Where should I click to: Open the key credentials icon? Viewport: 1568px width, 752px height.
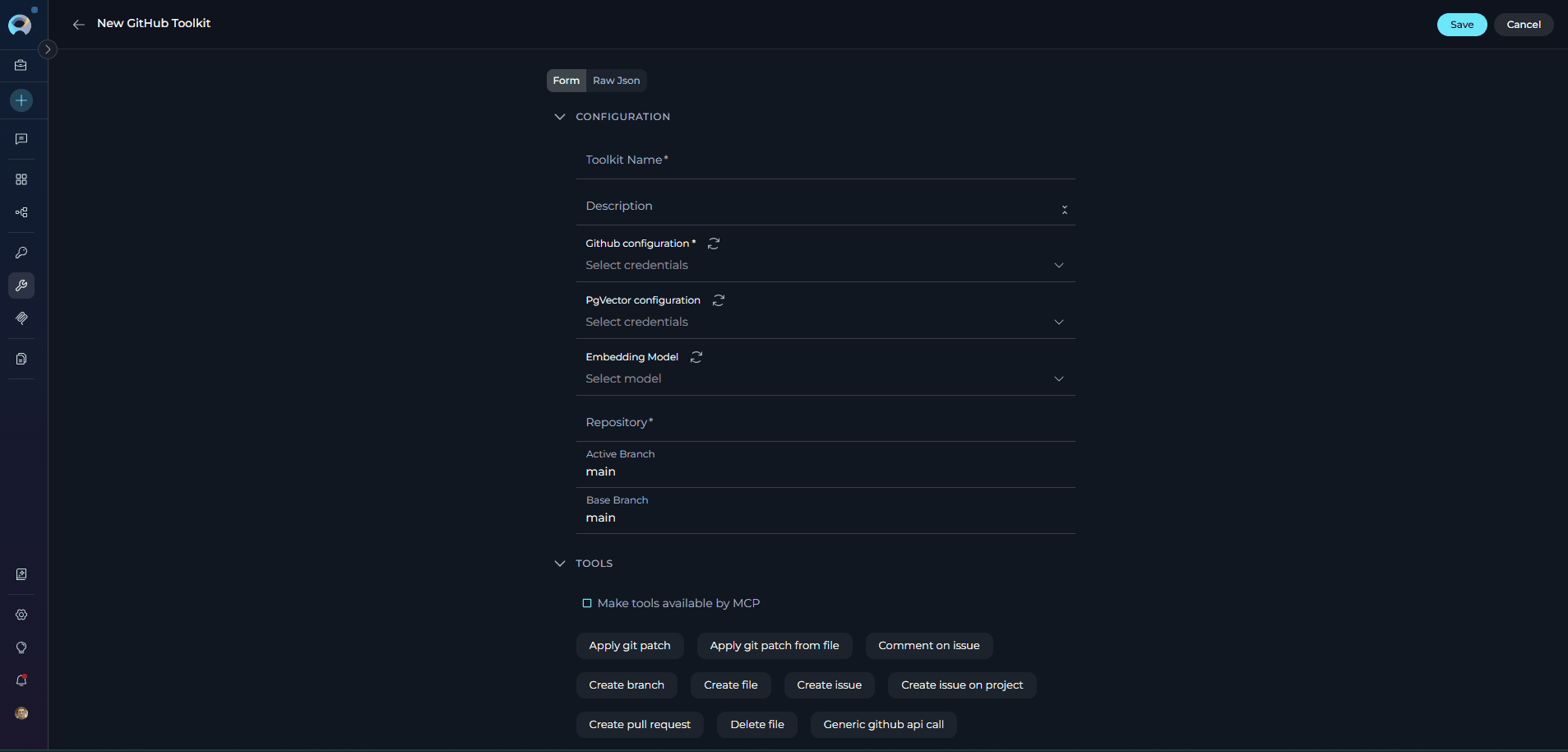tap(21, 253)
